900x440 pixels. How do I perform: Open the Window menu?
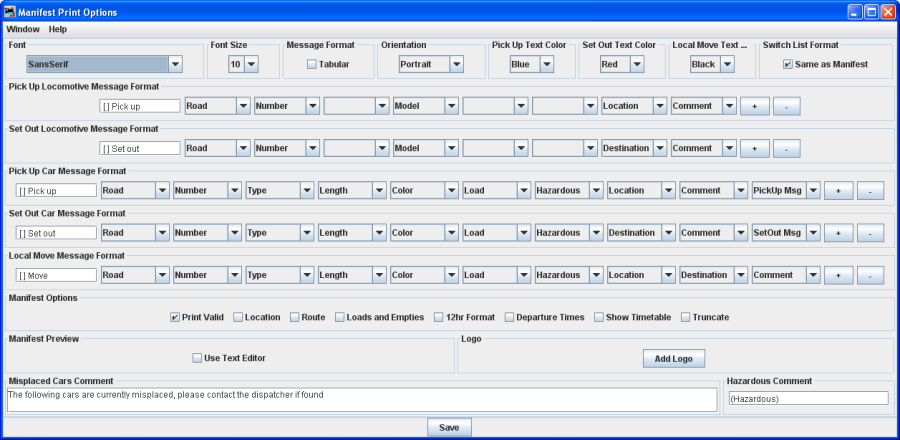click(x=23, y=29)
